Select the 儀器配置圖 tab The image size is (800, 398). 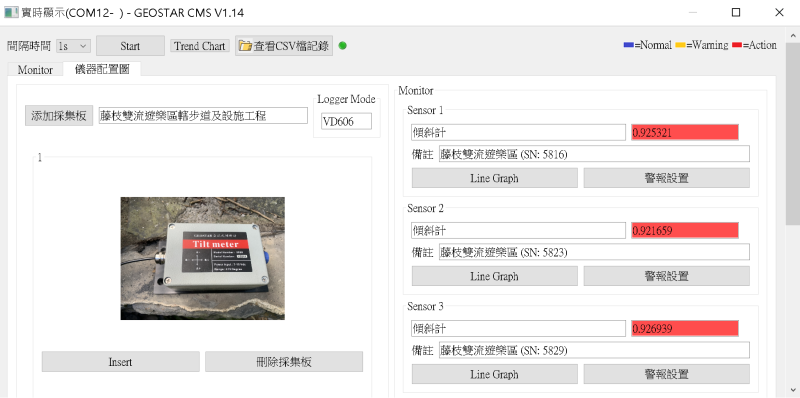click(102, 69)
